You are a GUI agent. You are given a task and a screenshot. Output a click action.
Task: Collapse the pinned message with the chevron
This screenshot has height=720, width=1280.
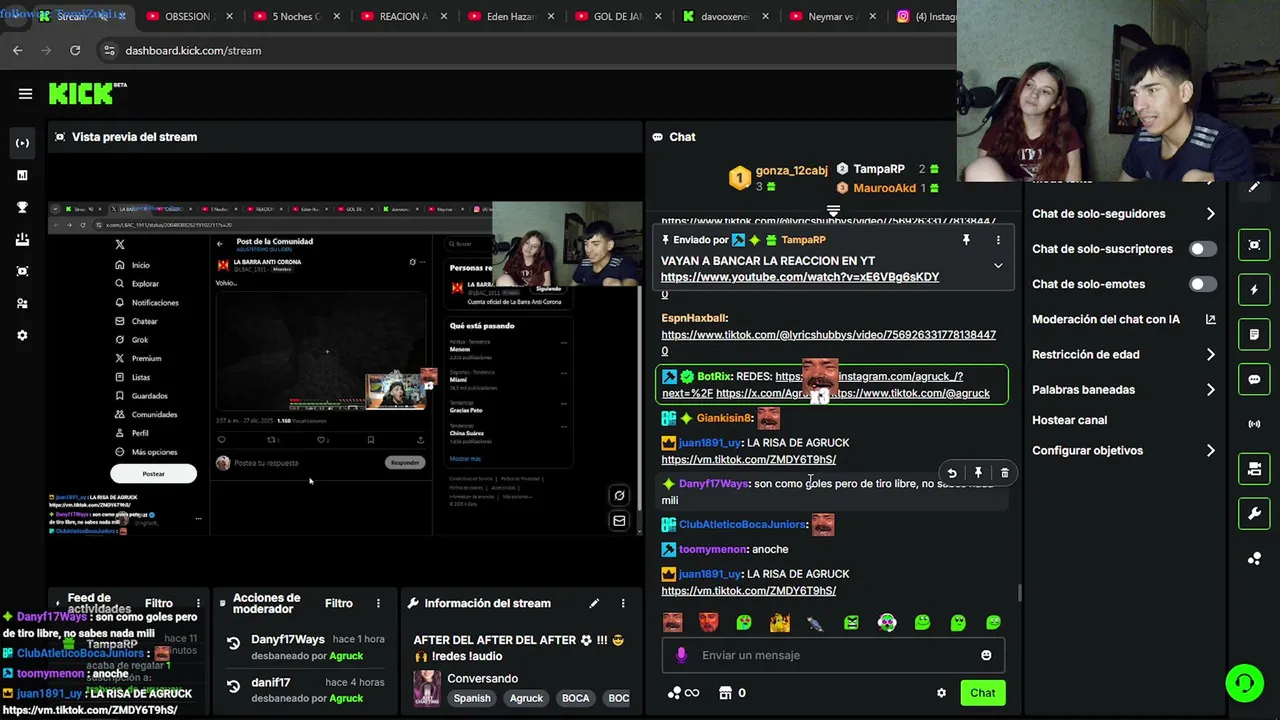[x=998, y=265]
